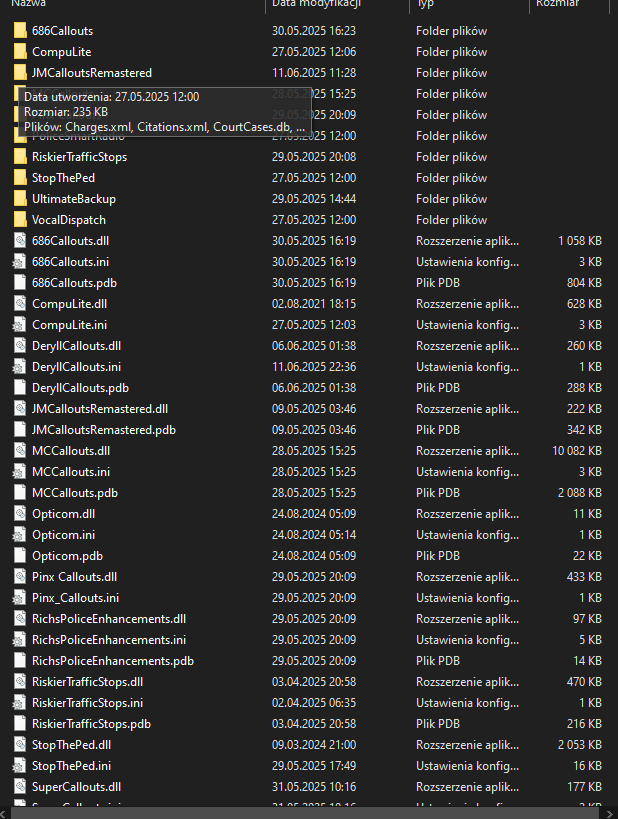Click the CompuLite.ini file icon
This screenshot has height=819, width=618.
point(19,325)
